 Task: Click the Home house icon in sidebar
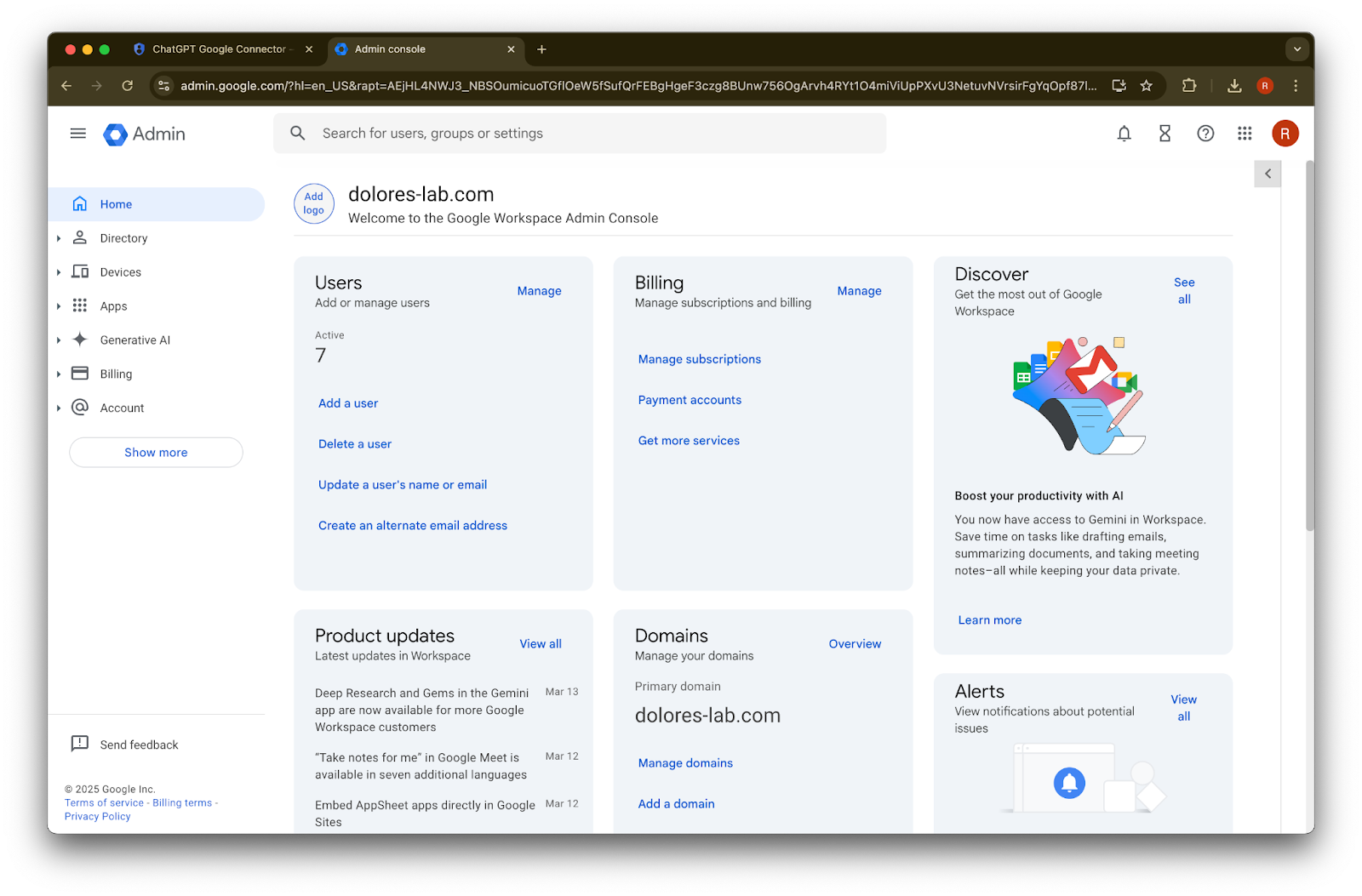[x=80, y=204]
